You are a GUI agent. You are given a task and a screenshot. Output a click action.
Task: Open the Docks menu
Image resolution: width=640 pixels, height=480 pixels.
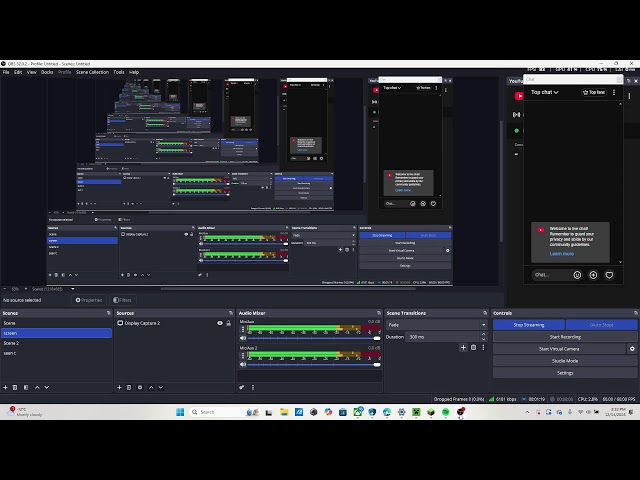[47, 72]
